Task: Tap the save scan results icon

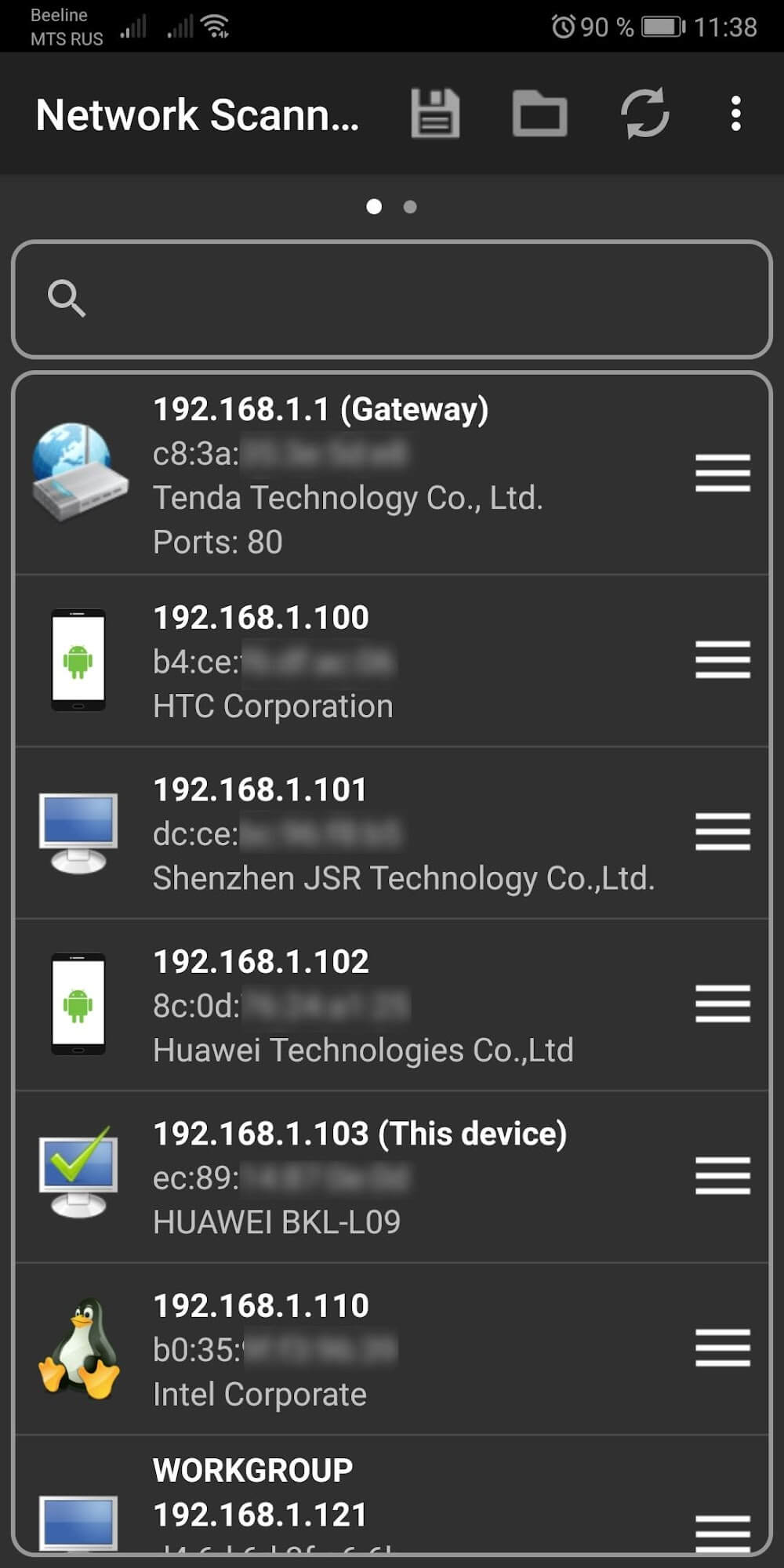Action: [435, 114]
